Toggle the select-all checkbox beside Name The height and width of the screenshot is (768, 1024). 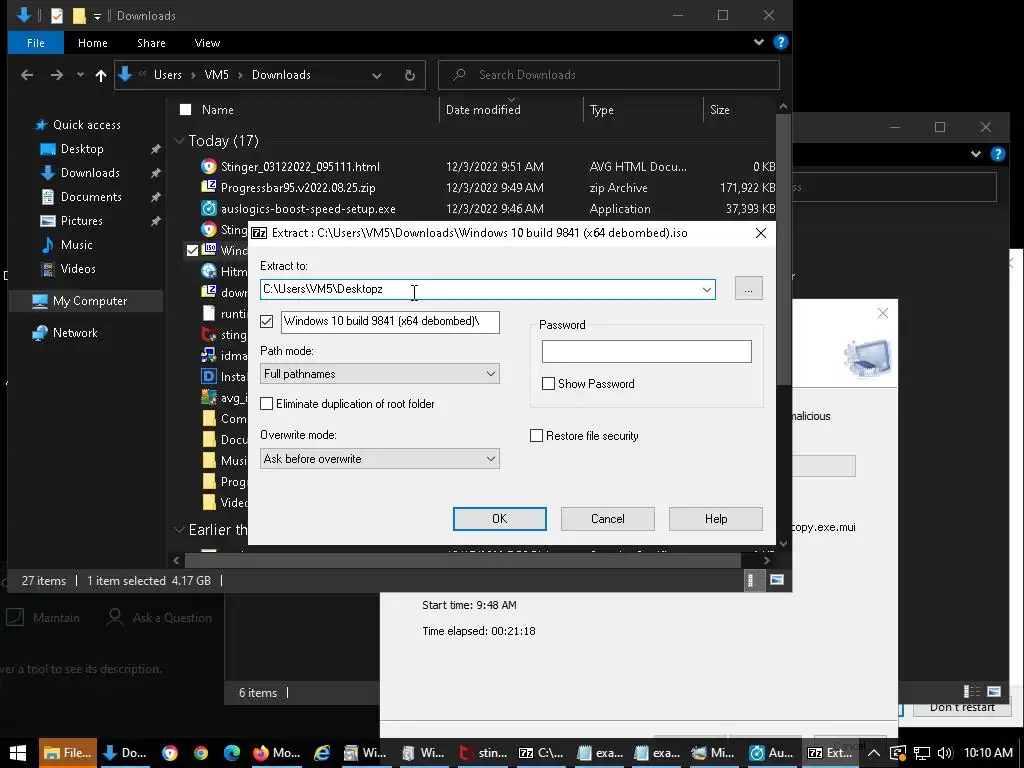(x=185, y=110)
